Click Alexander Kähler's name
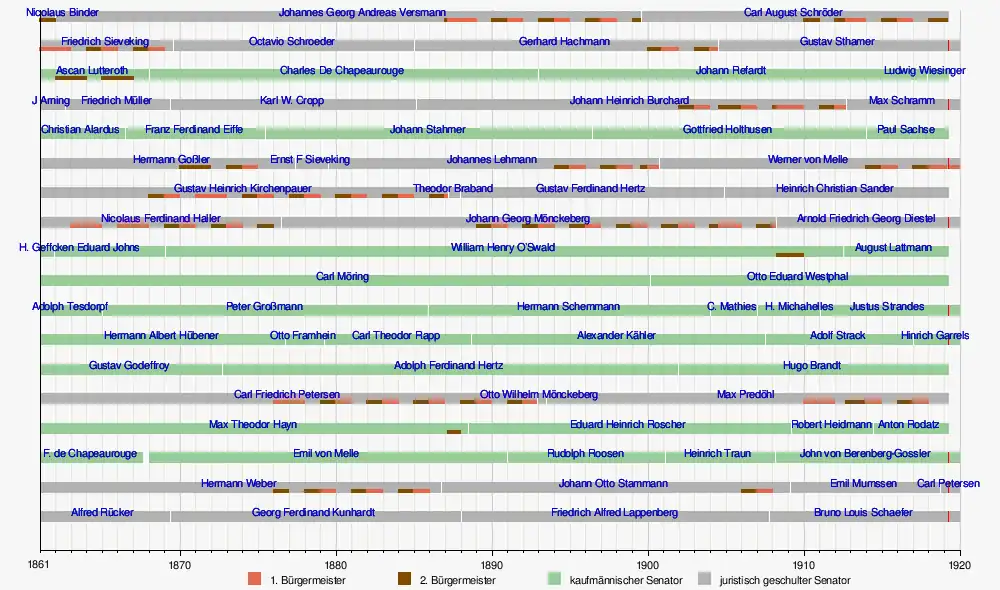Screen dimensions: 1000x590 [617, 336]
